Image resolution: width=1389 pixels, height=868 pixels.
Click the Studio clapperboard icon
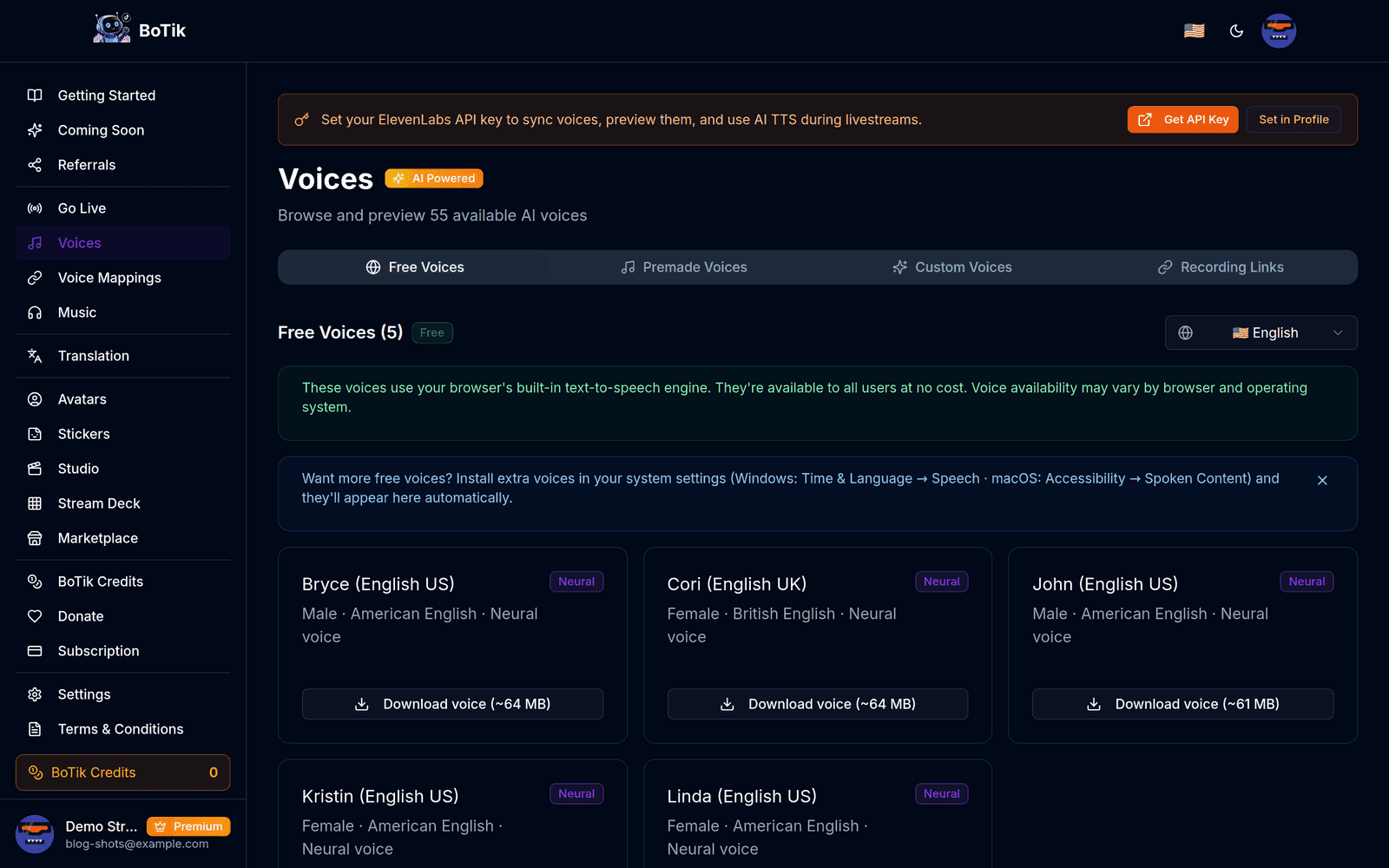(x=35, y=469)
